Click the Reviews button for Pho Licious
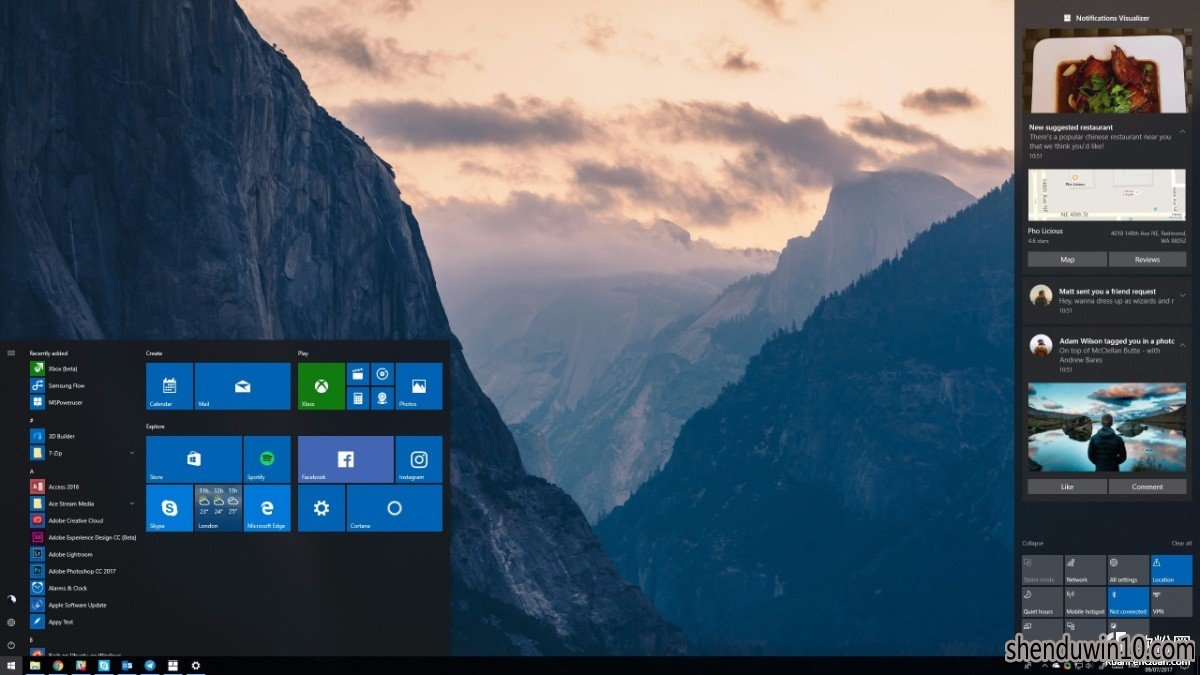The image size is (1200, 675). click(x=1148, y=259)
